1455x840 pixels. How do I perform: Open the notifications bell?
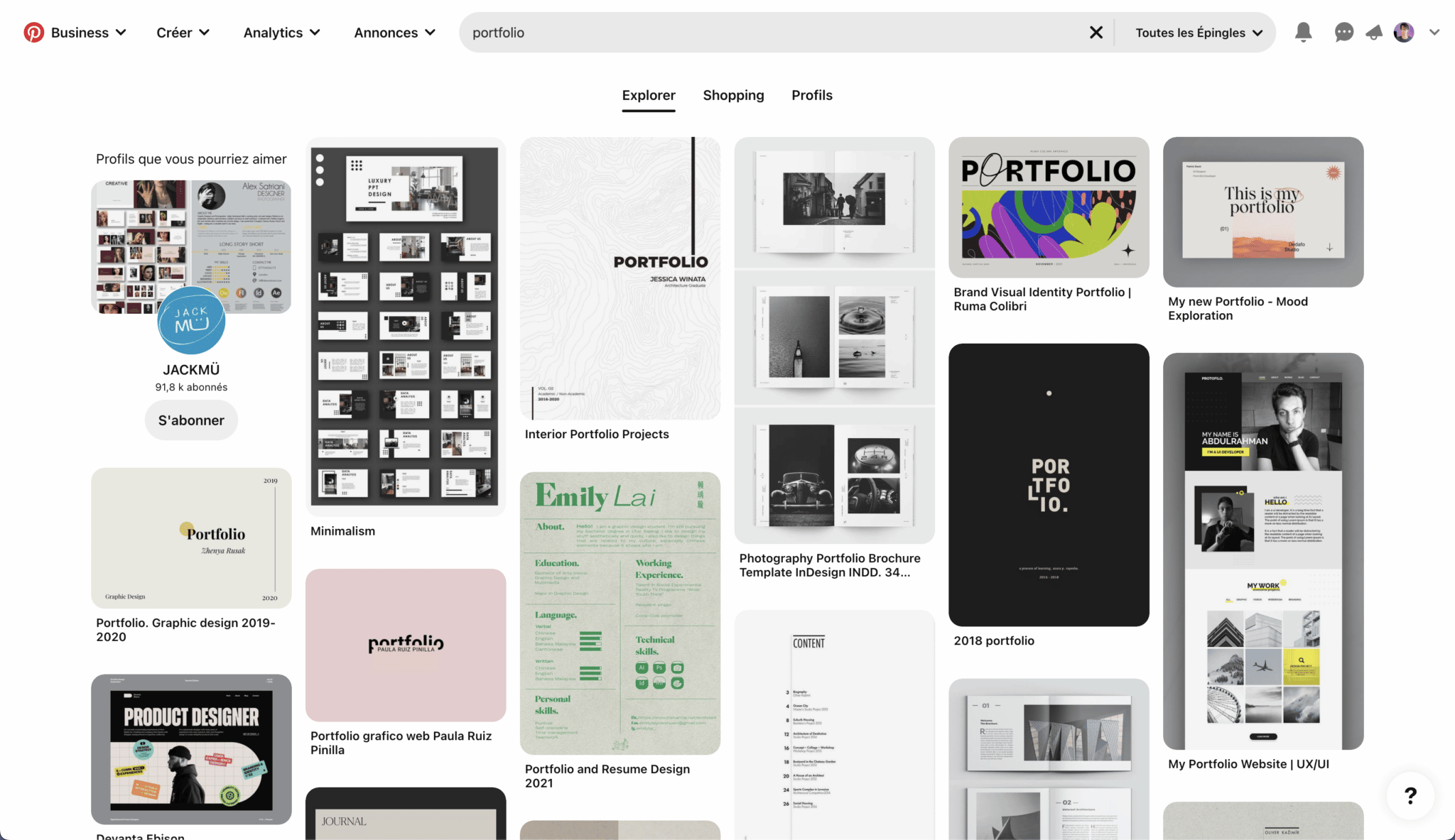[1303, 33]
